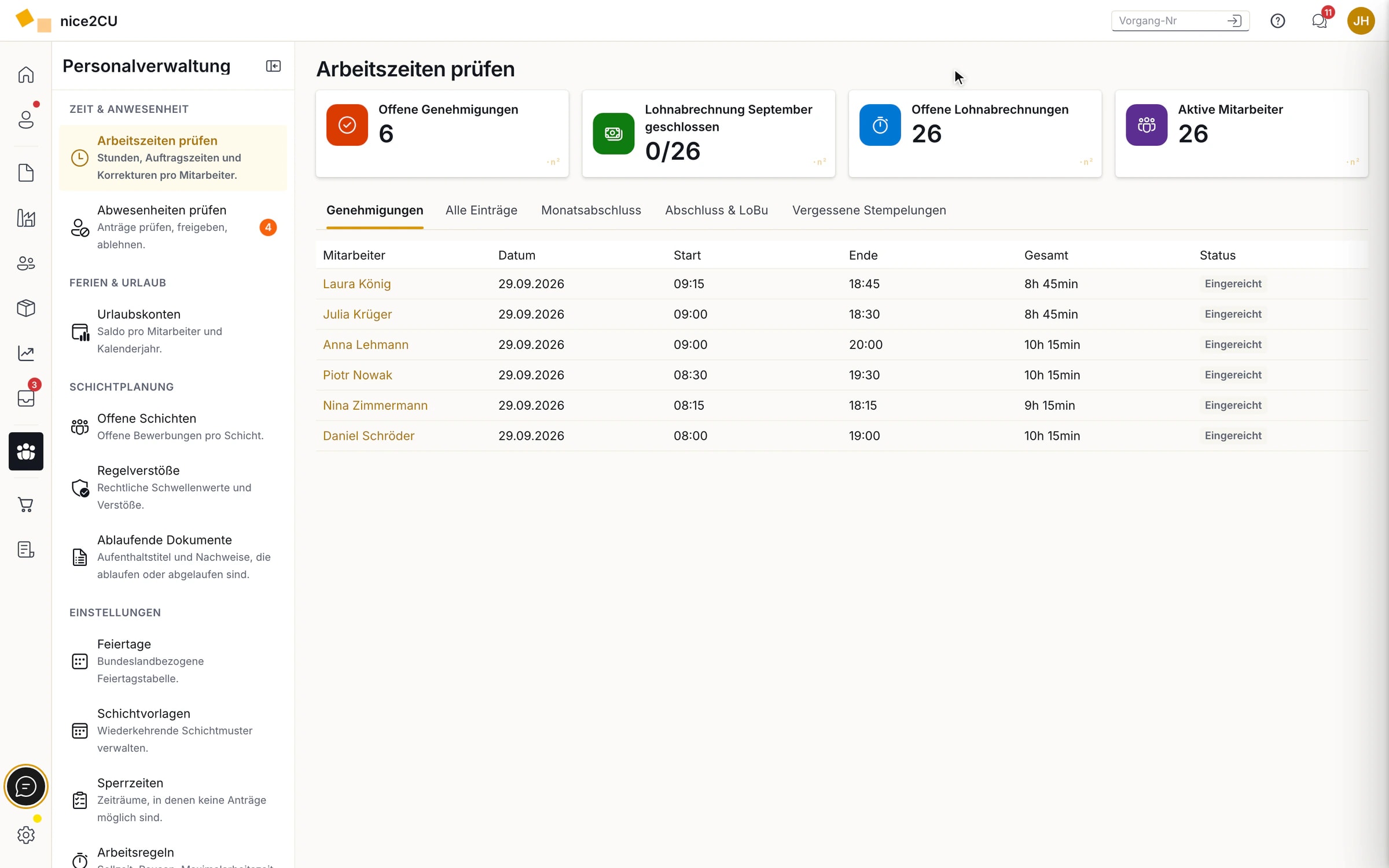Open the settings gear in left rail

tap(26, 834)
